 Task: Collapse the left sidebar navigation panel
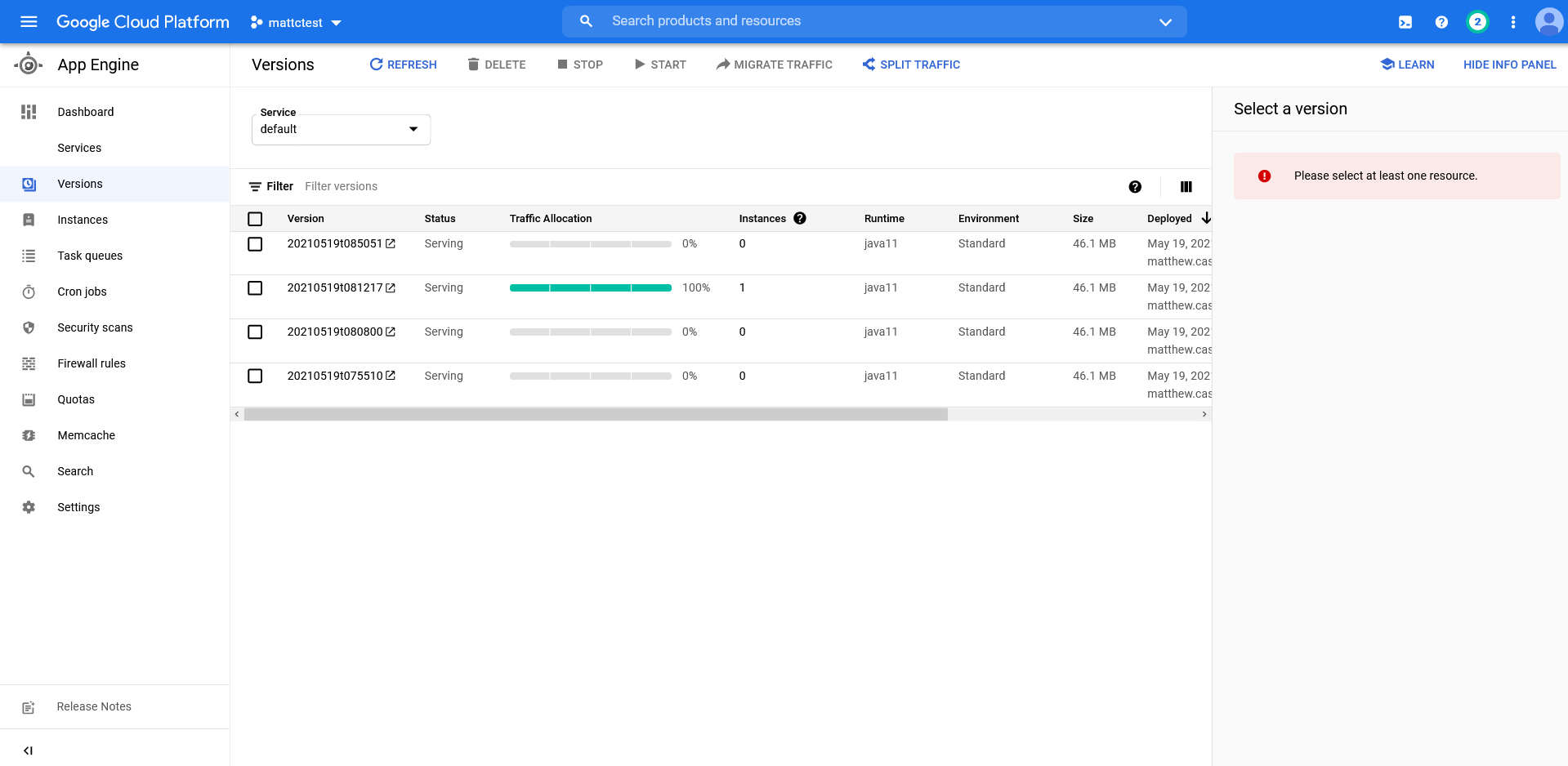pyautogui.click(x=28, y=750)
